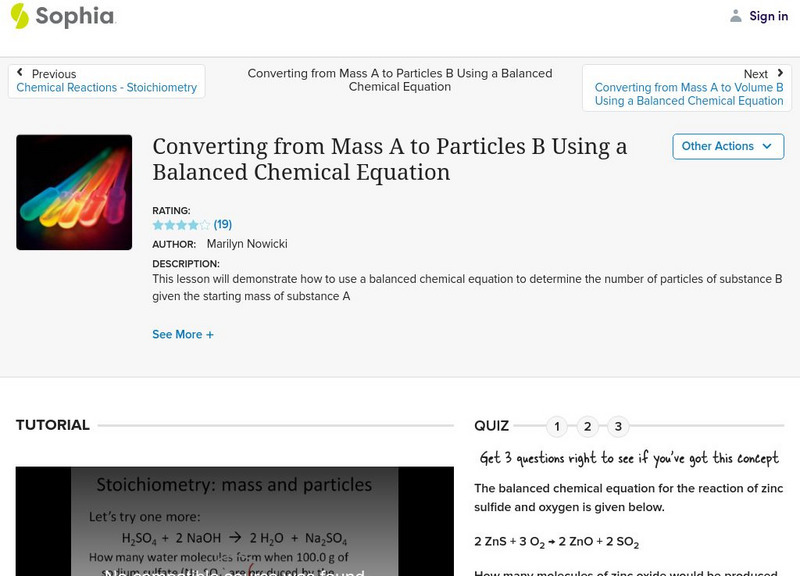Screen dimensions: 800x576
Task: Click the Sophia logo icon
Action: coord(20,16)
